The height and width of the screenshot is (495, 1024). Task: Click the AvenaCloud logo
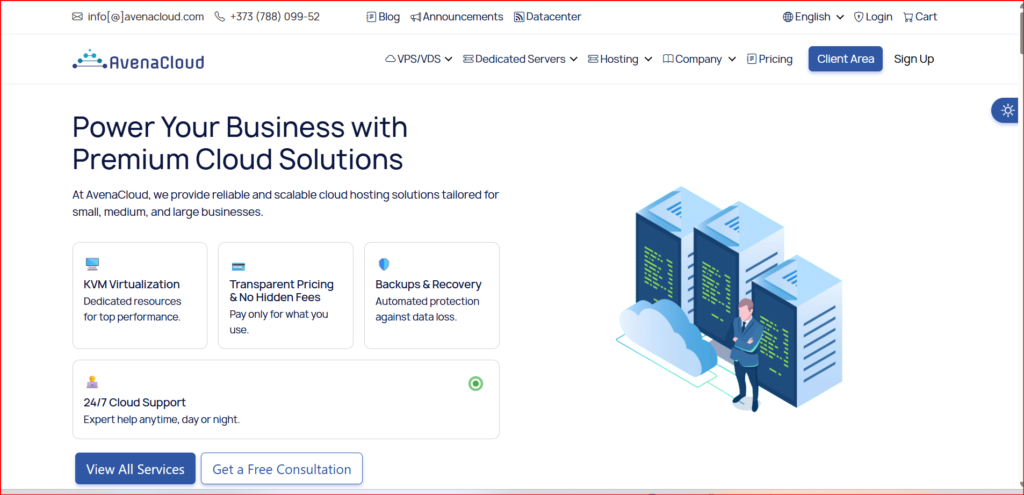[x=138, y=60]
